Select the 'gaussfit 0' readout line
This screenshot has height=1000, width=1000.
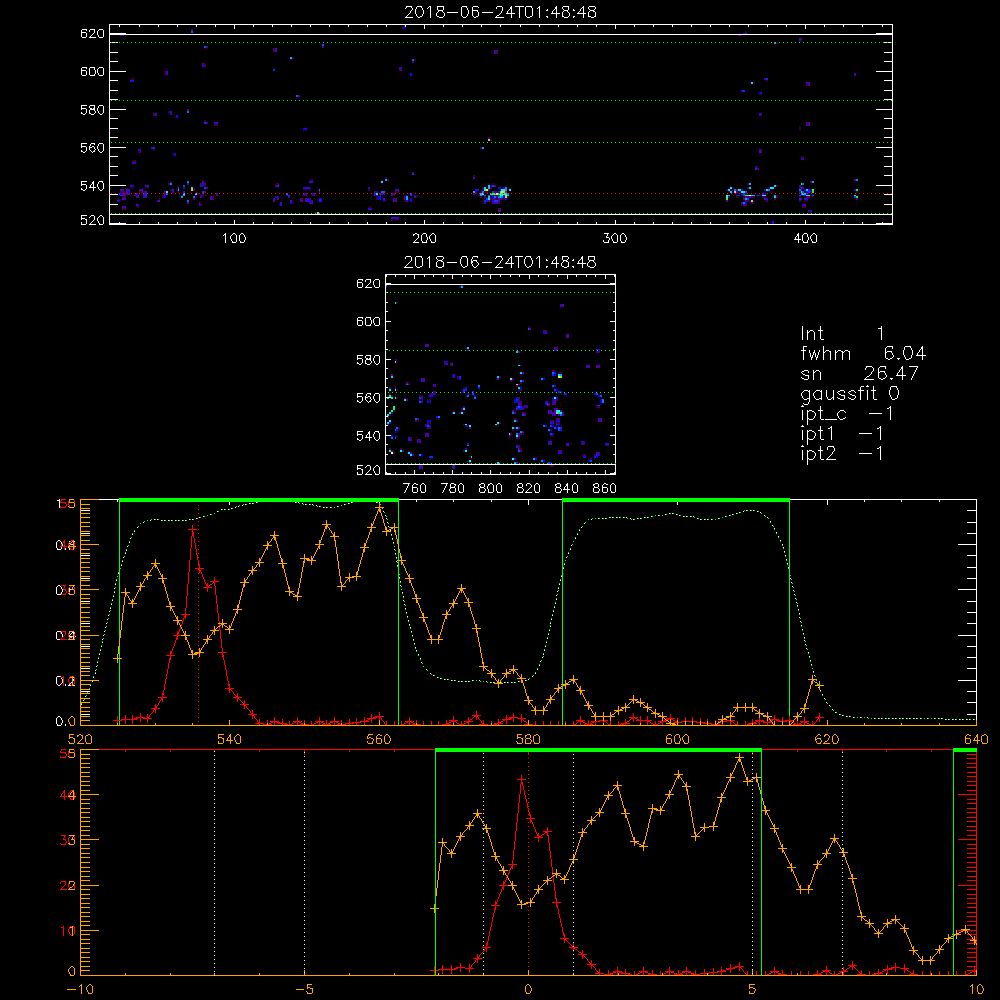click(x=850, y=393)
